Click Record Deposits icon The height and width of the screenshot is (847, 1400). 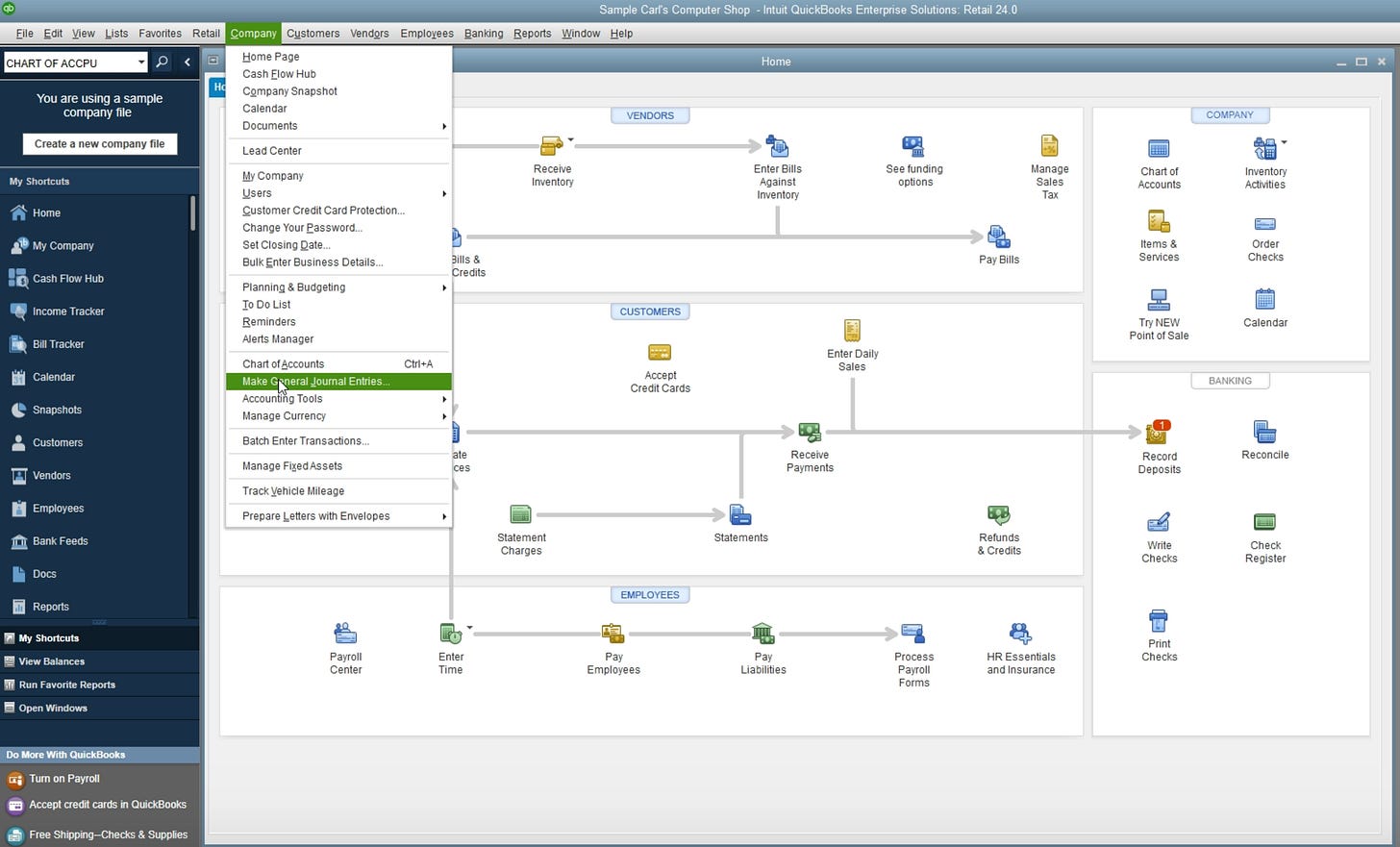pyautogui.click(x=1158, y=433)
